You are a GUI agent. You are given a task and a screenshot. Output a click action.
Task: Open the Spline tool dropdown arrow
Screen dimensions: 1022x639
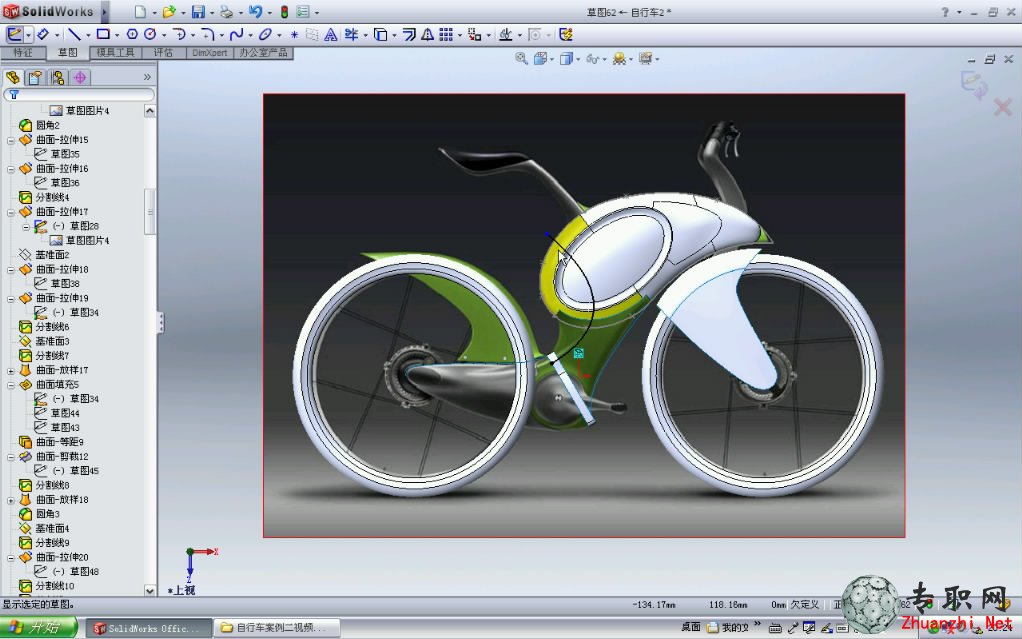250,35
